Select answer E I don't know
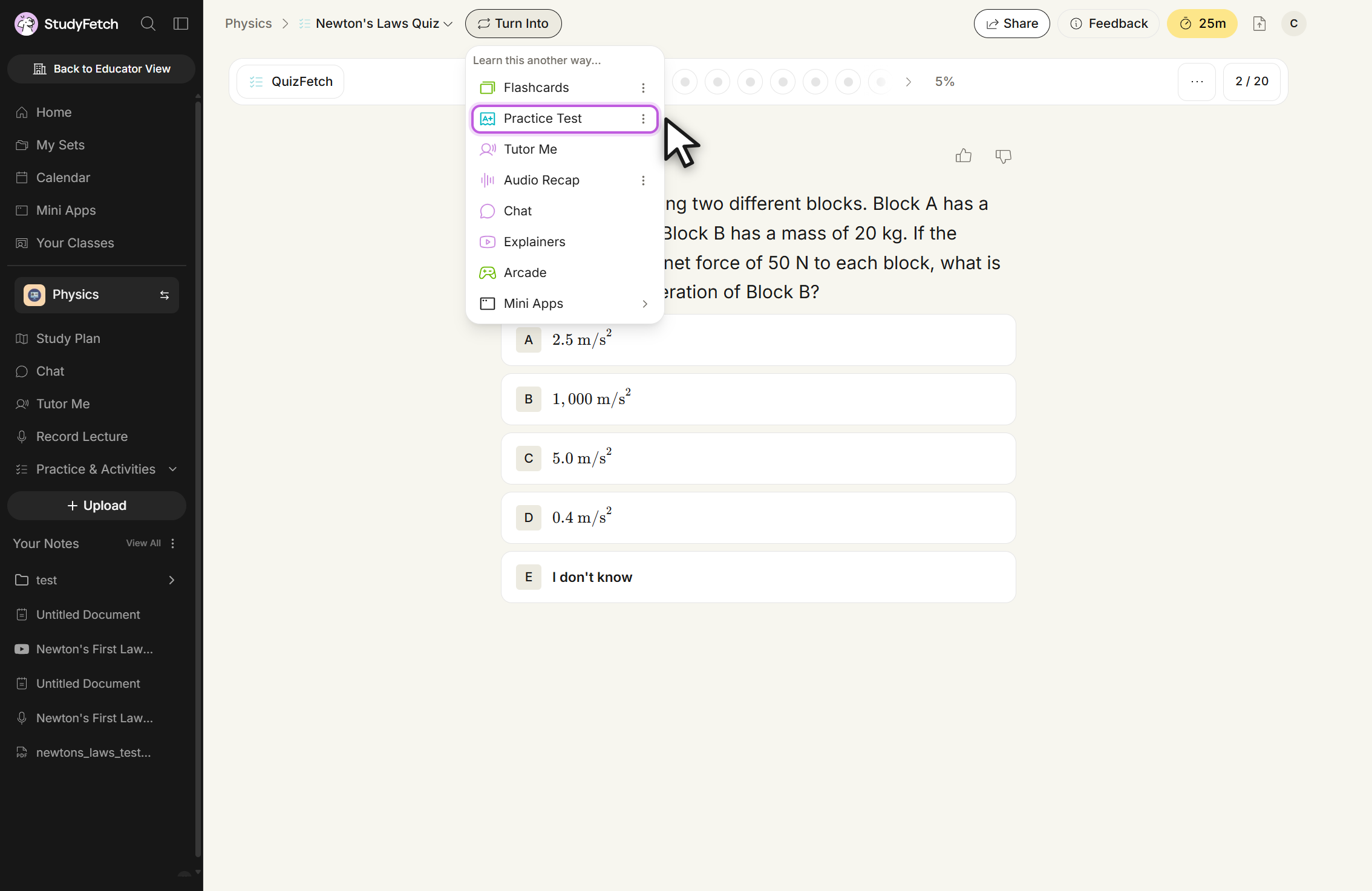The image size is (1372, 891). click(758, 577)
